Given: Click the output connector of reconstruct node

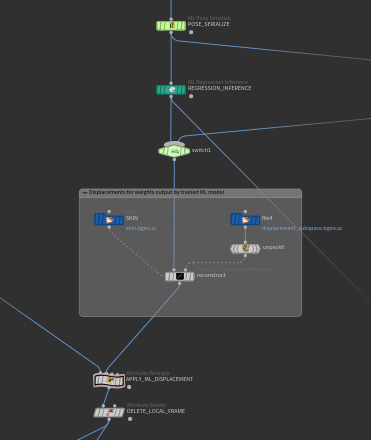Looking at the screenshot, I should click(x=180, y=283).
